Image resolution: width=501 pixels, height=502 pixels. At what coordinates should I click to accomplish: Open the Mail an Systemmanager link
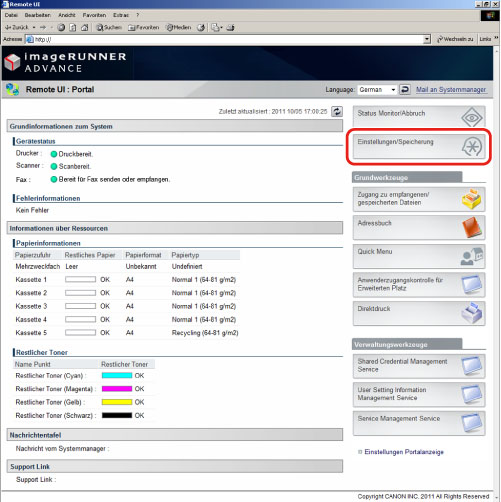451,90
